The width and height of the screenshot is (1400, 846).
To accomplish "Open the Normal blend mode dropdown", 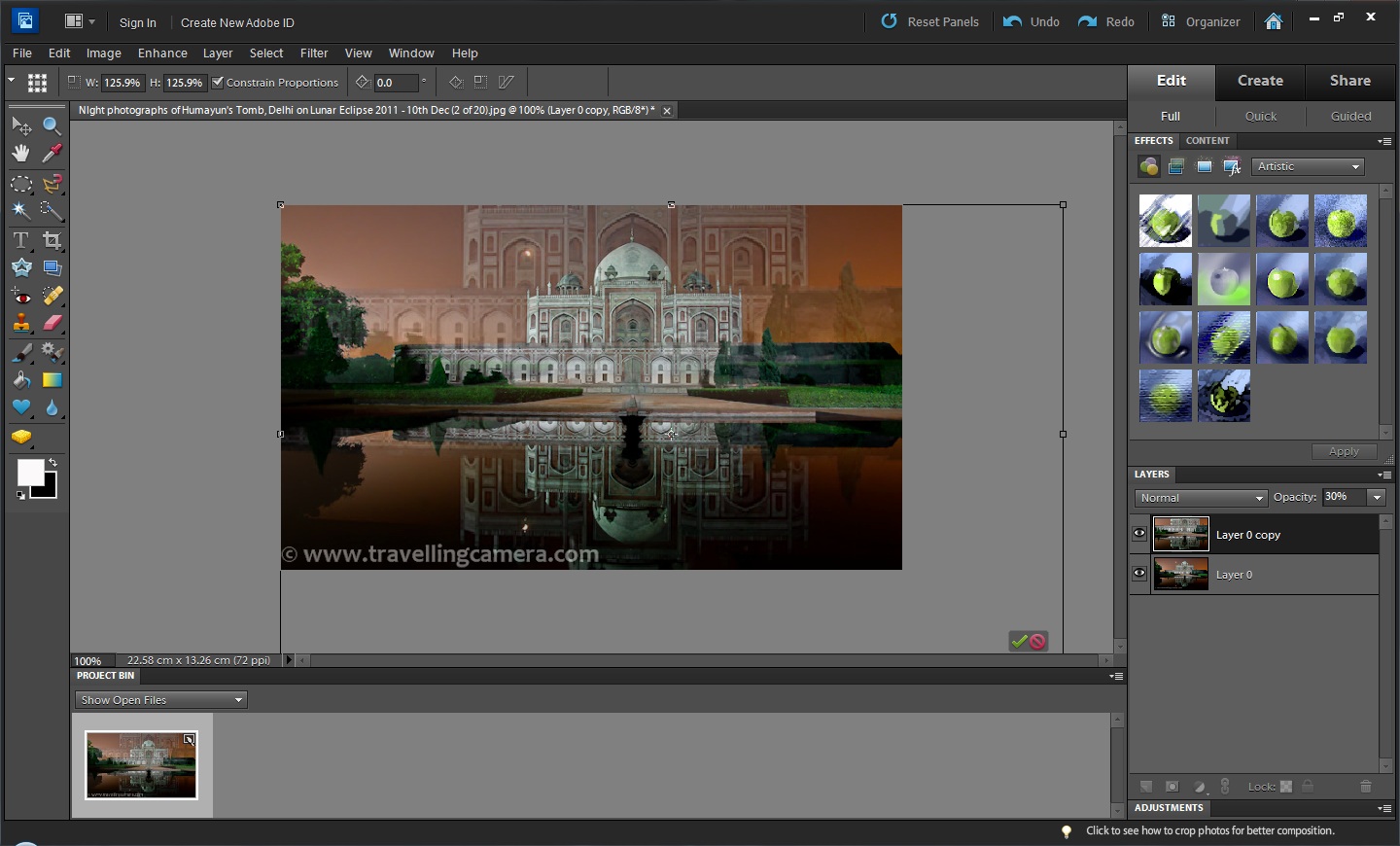I will (1200, 497).
